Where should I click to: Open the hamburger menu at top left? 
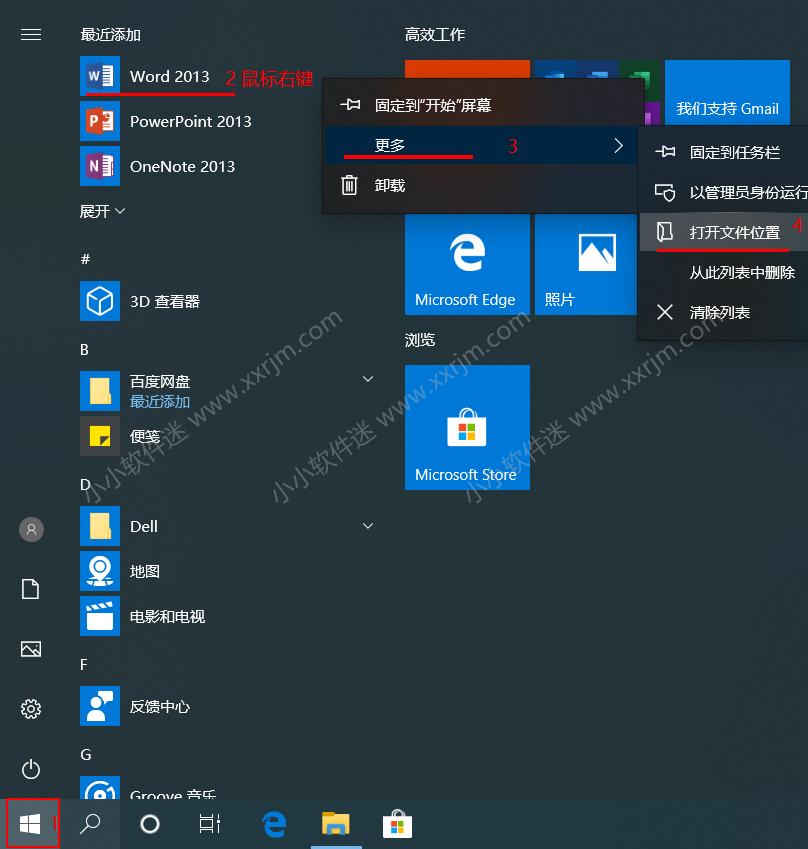[x=30, y=34]
